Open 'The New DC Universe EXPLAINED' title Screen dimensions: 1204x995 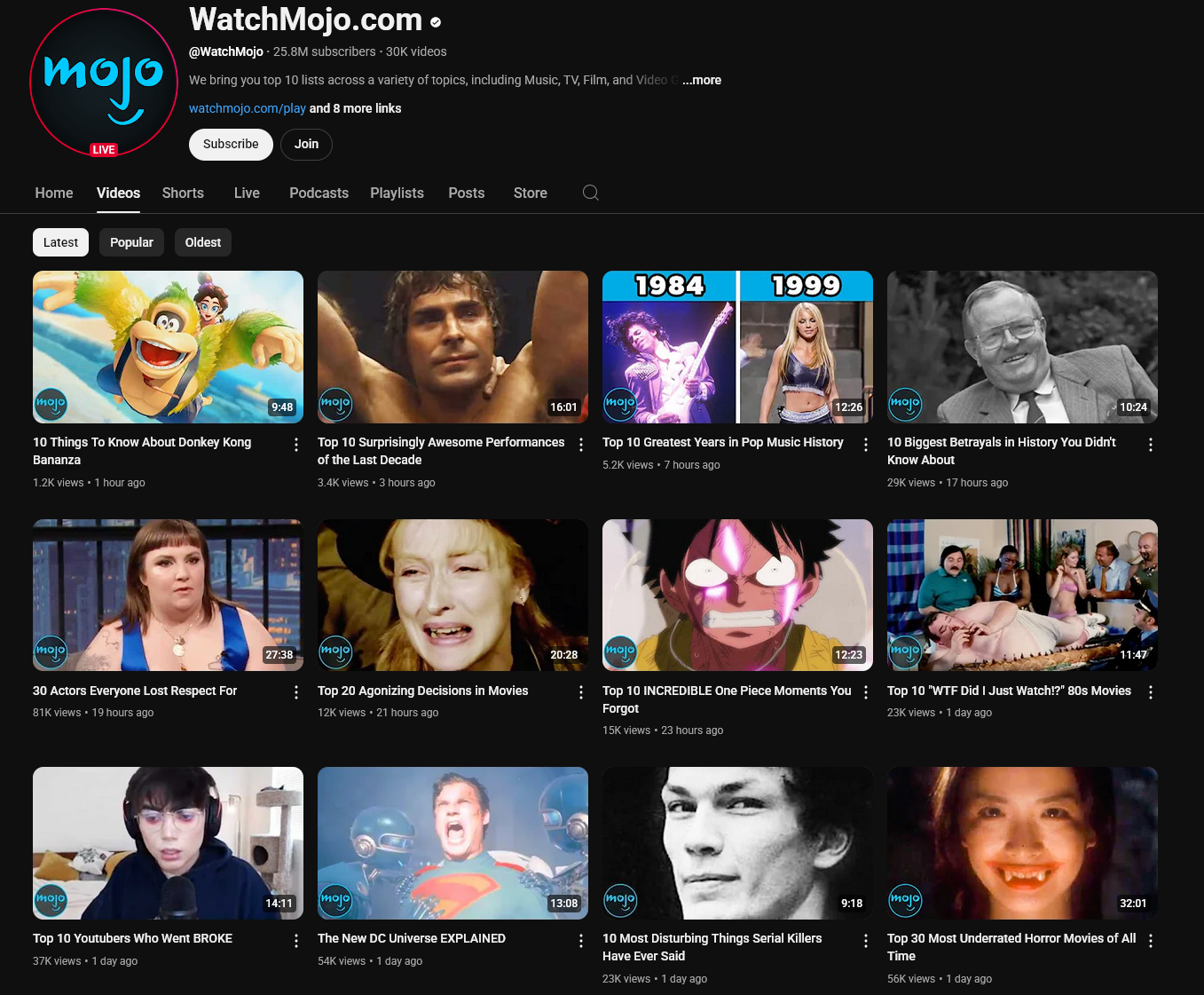(412, 938)
